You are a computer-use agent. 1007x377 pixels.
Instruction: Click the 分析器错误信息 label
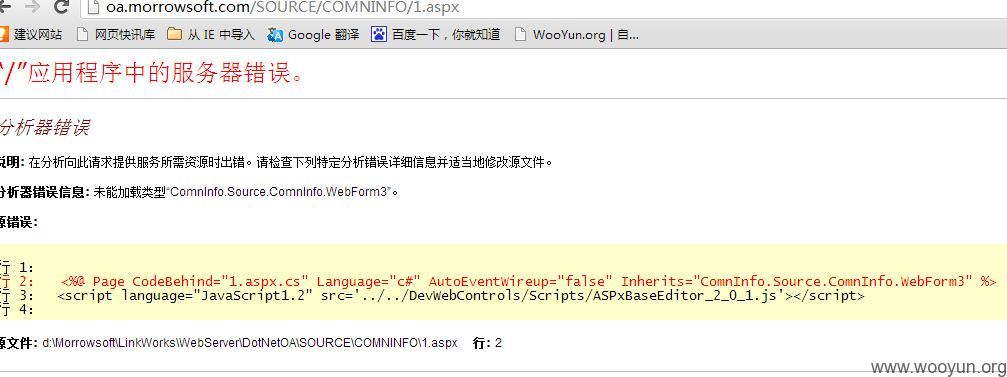45,191
